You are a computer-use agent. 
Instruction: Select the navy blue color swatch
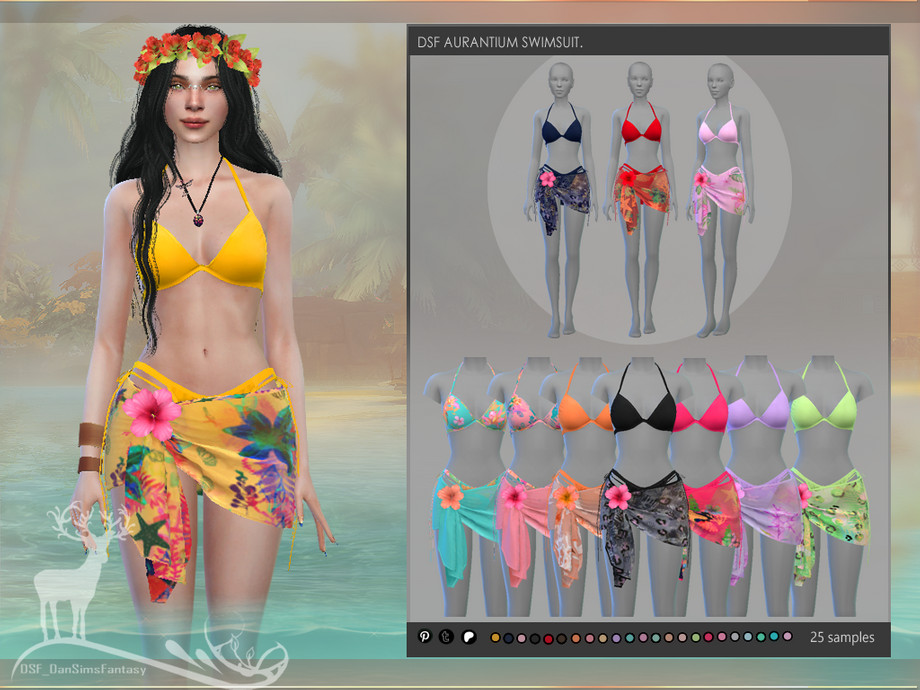click(x=509, y=638)
